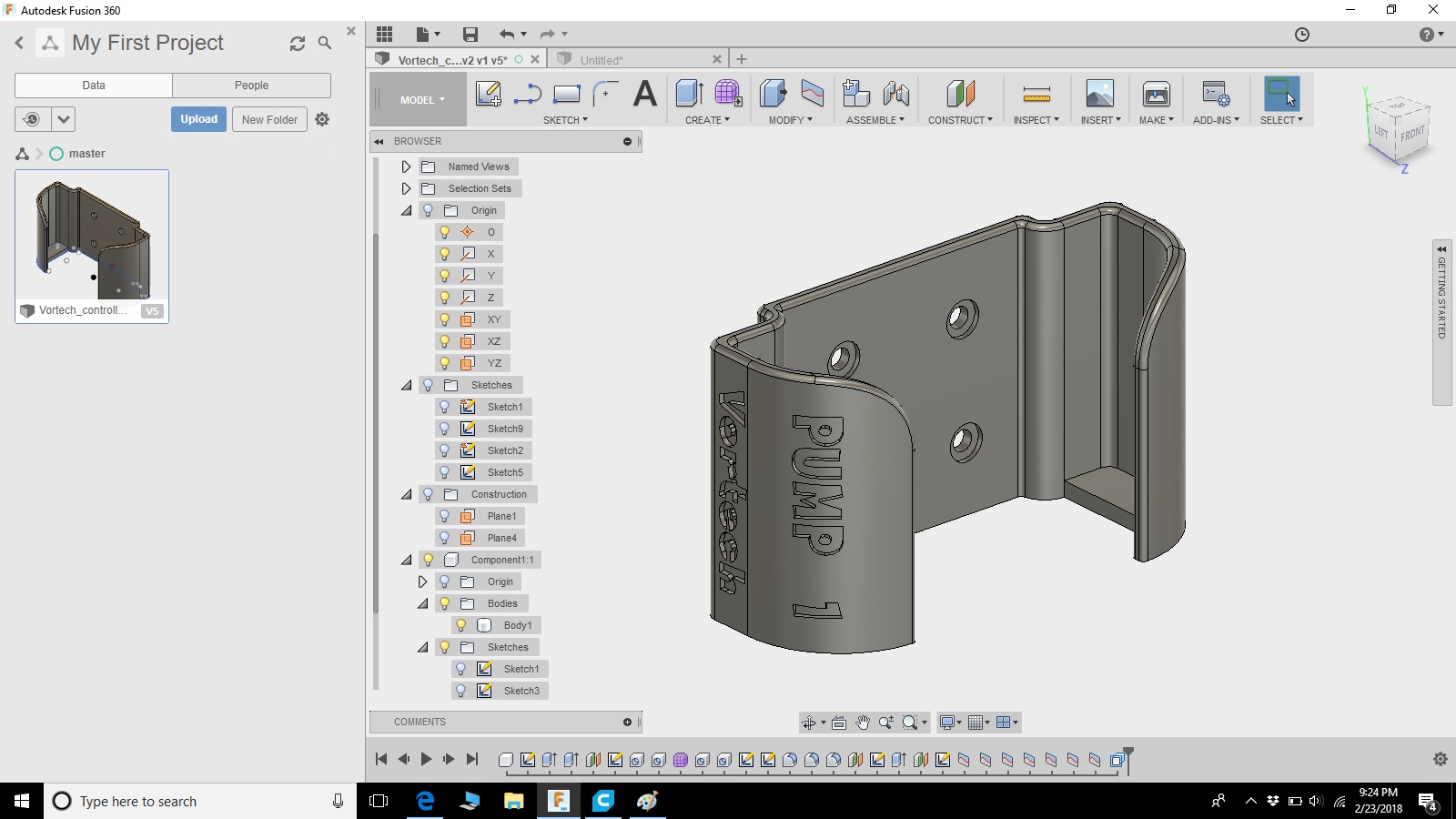1456x819 pixels.
Task: Click the Upload button
Action: tap(198, 119)
